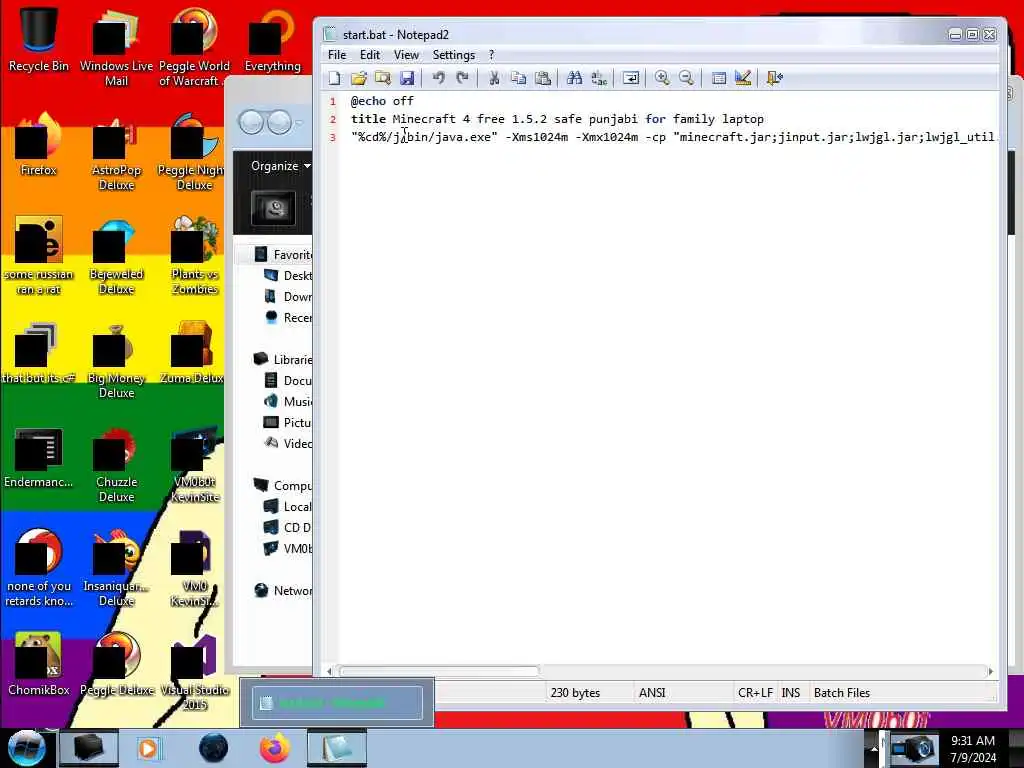Click the Open file folder icon
The height and width of the screenshot is (768, 1024).
coord(358,78)
